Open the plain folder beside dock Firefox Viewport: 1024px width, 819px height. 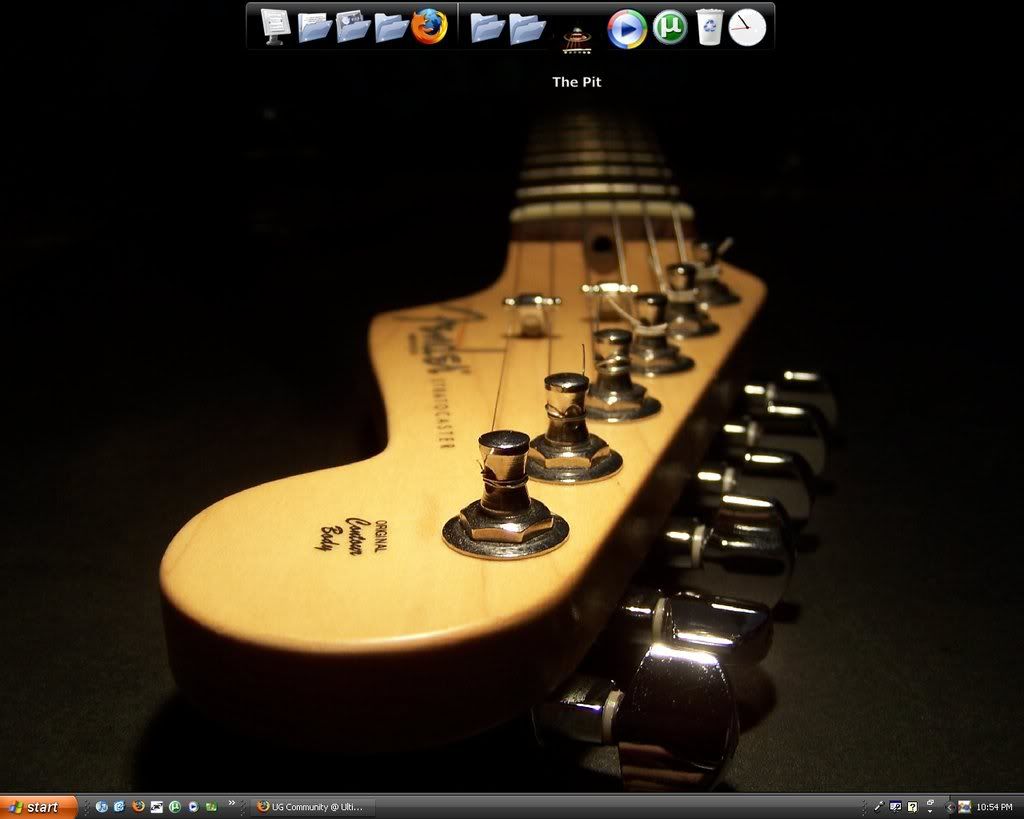[x=392, y=28]
